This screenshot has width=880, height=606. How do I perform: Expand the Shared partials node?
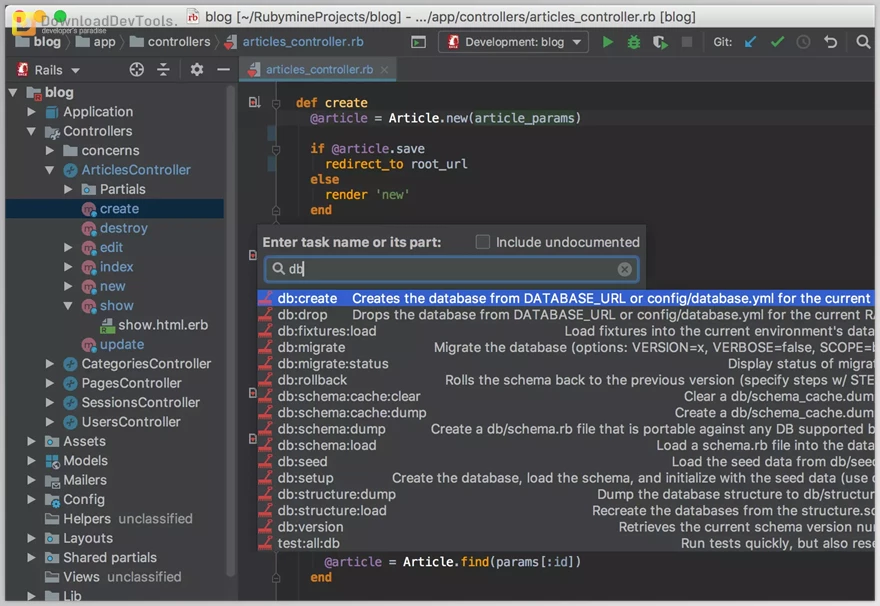click(x=31, y=558)
